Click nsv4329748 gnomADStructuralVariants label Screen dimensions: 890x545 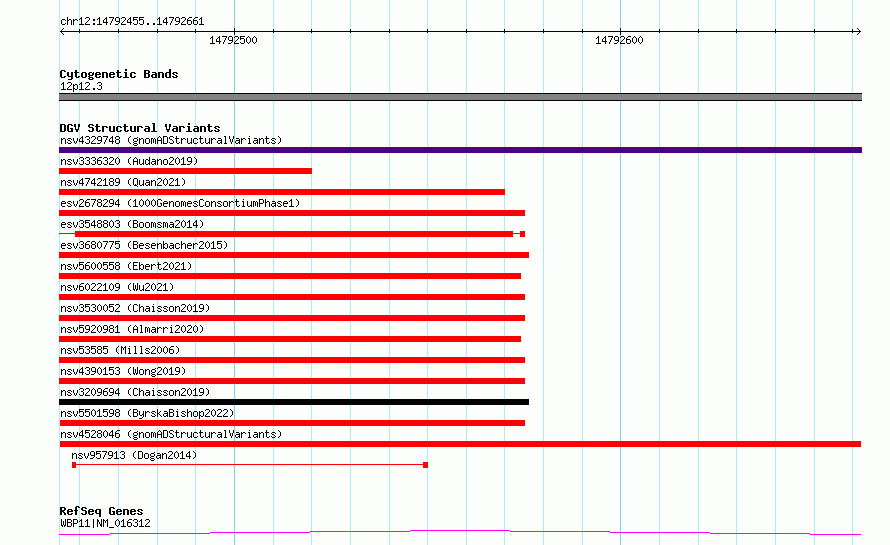point(171,140)
